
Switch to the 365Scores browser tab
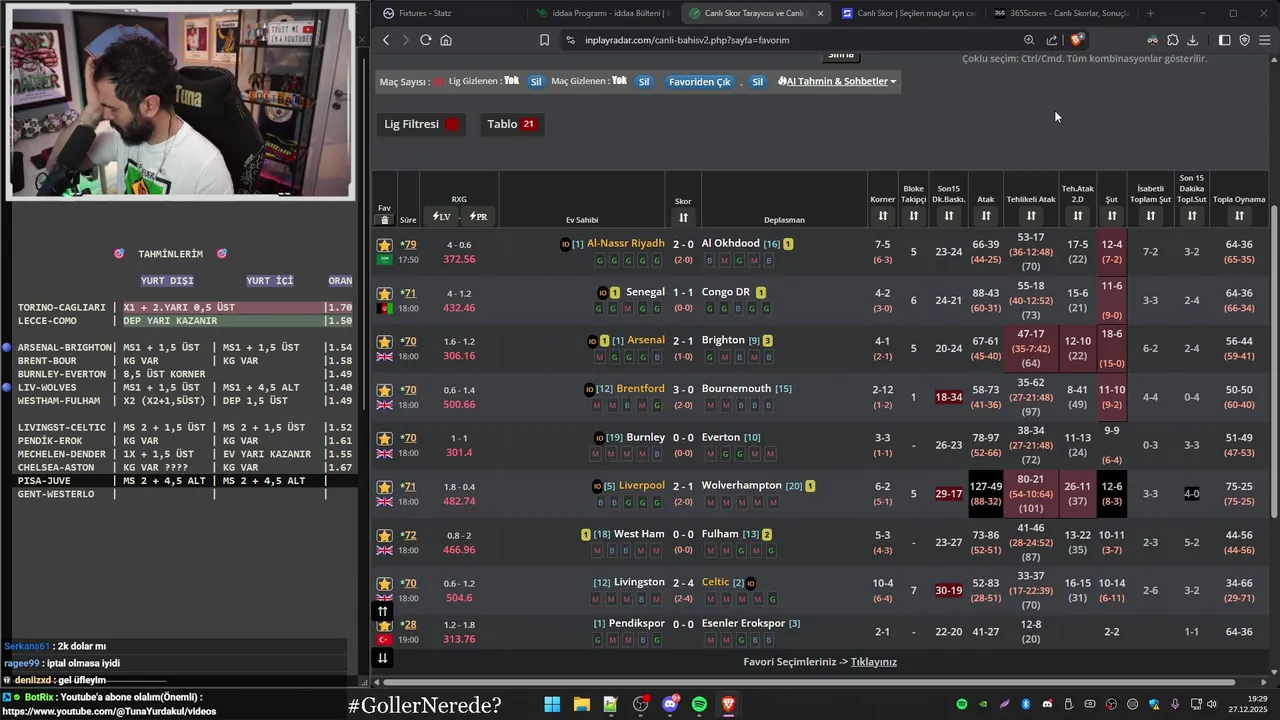[x=1060, y=13]
